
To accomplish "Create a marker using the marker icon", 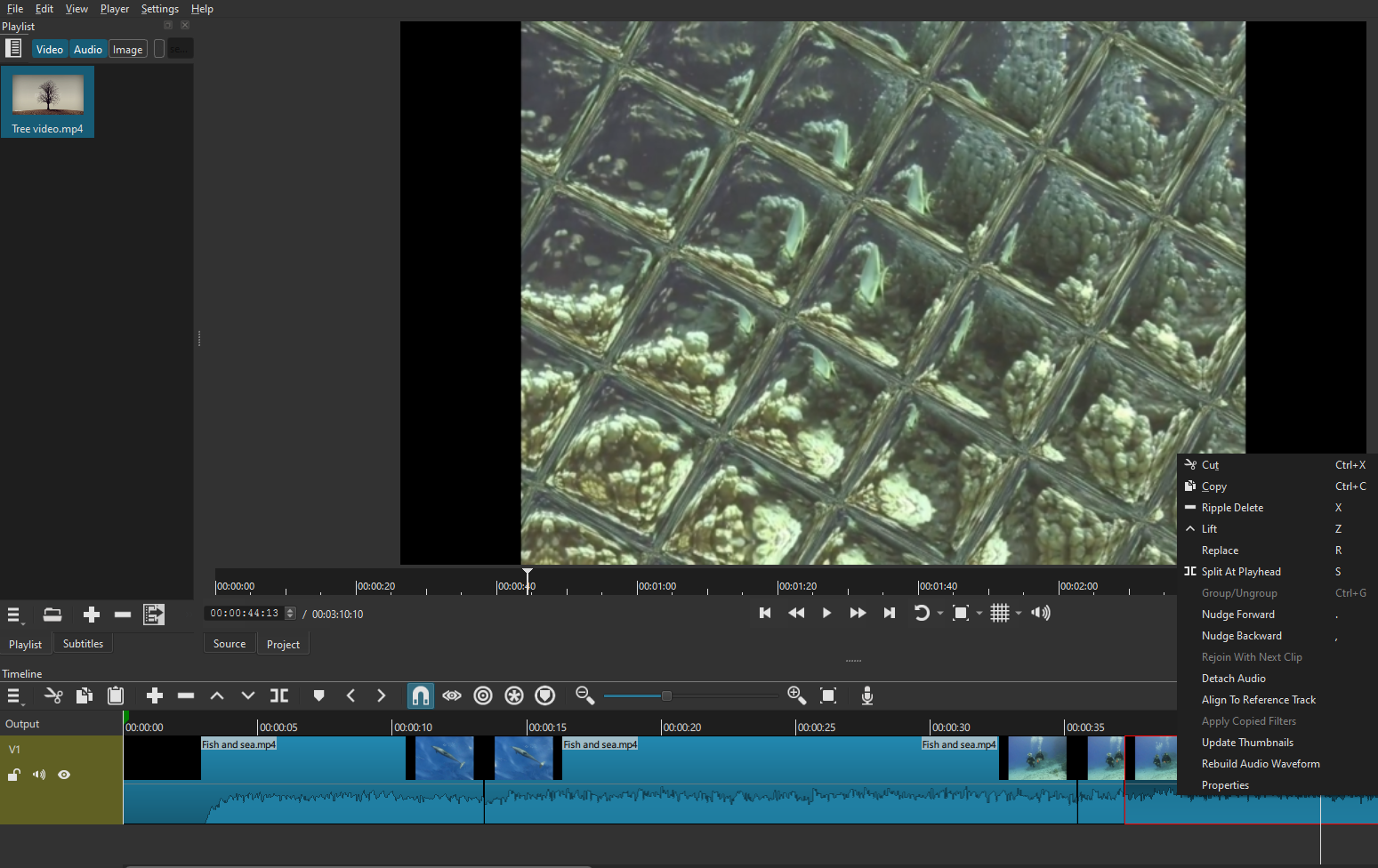I will (x=318, y=695).
